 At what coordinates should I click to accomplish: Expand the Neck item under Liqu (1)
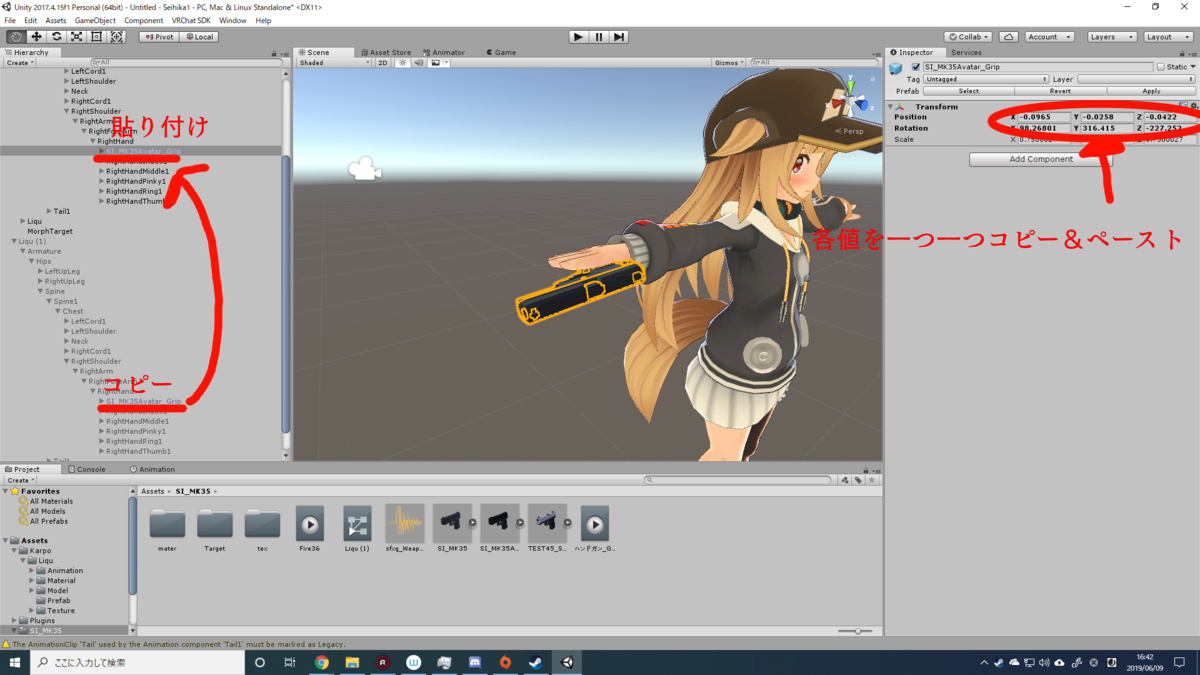[x=66, y=341]
